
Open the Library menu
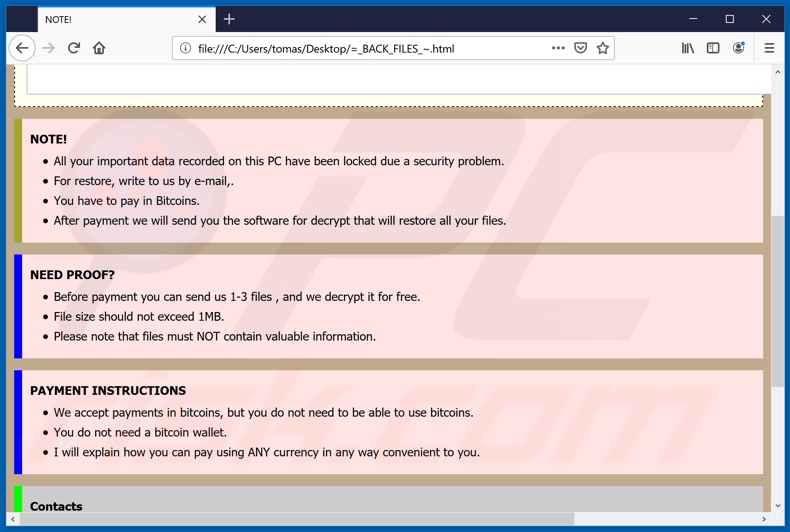(x=688, y=48)
